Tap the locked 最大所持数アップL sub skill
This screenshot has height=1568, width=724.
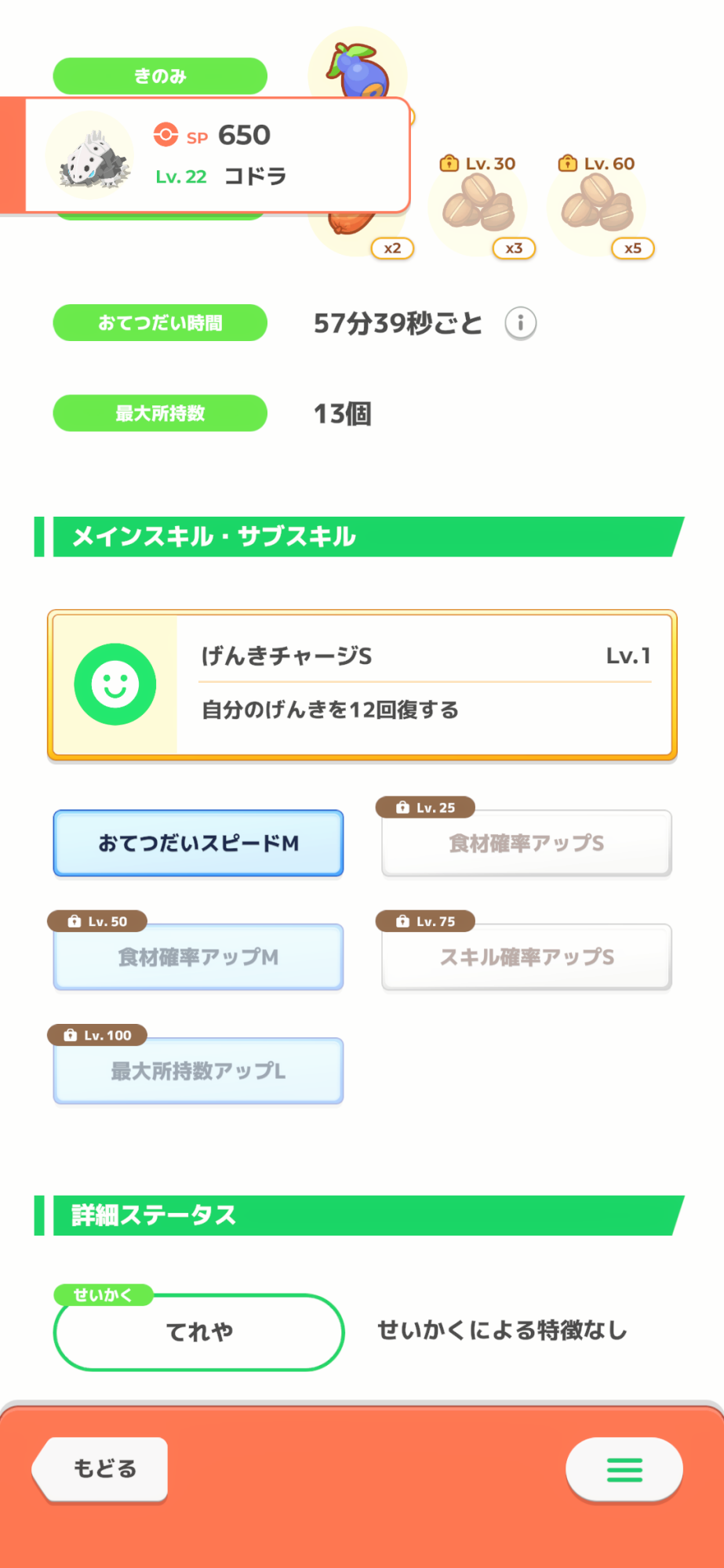(x=198, y=1071)
